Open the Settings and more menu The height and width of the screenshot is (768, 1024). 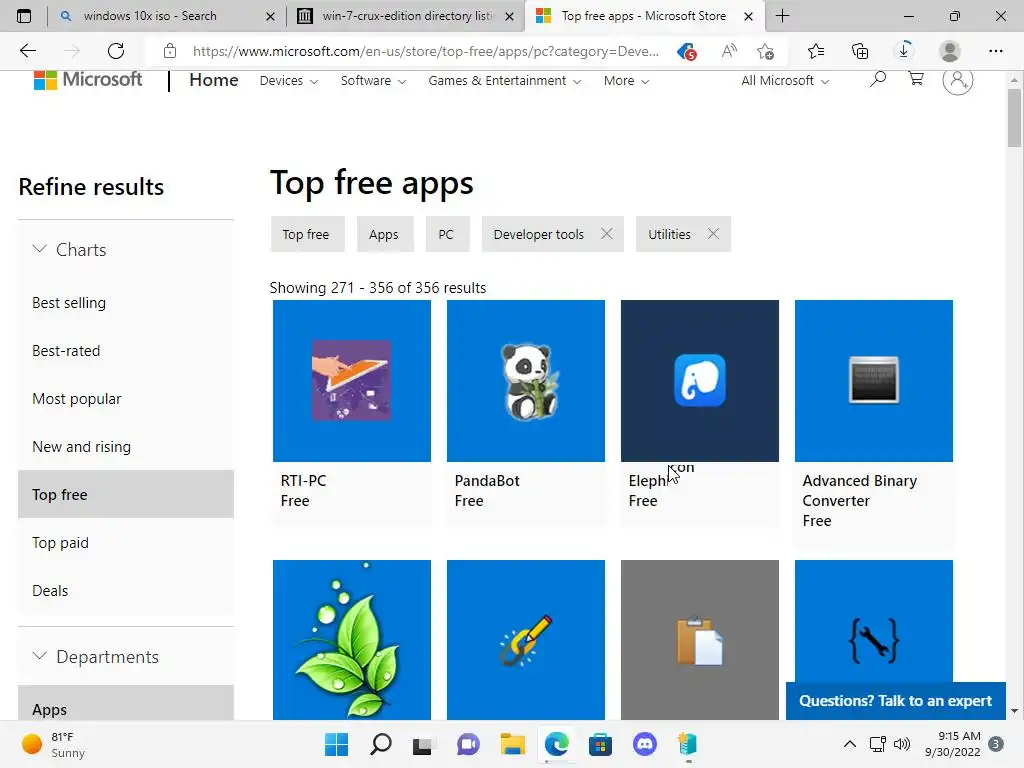[995, 51]
